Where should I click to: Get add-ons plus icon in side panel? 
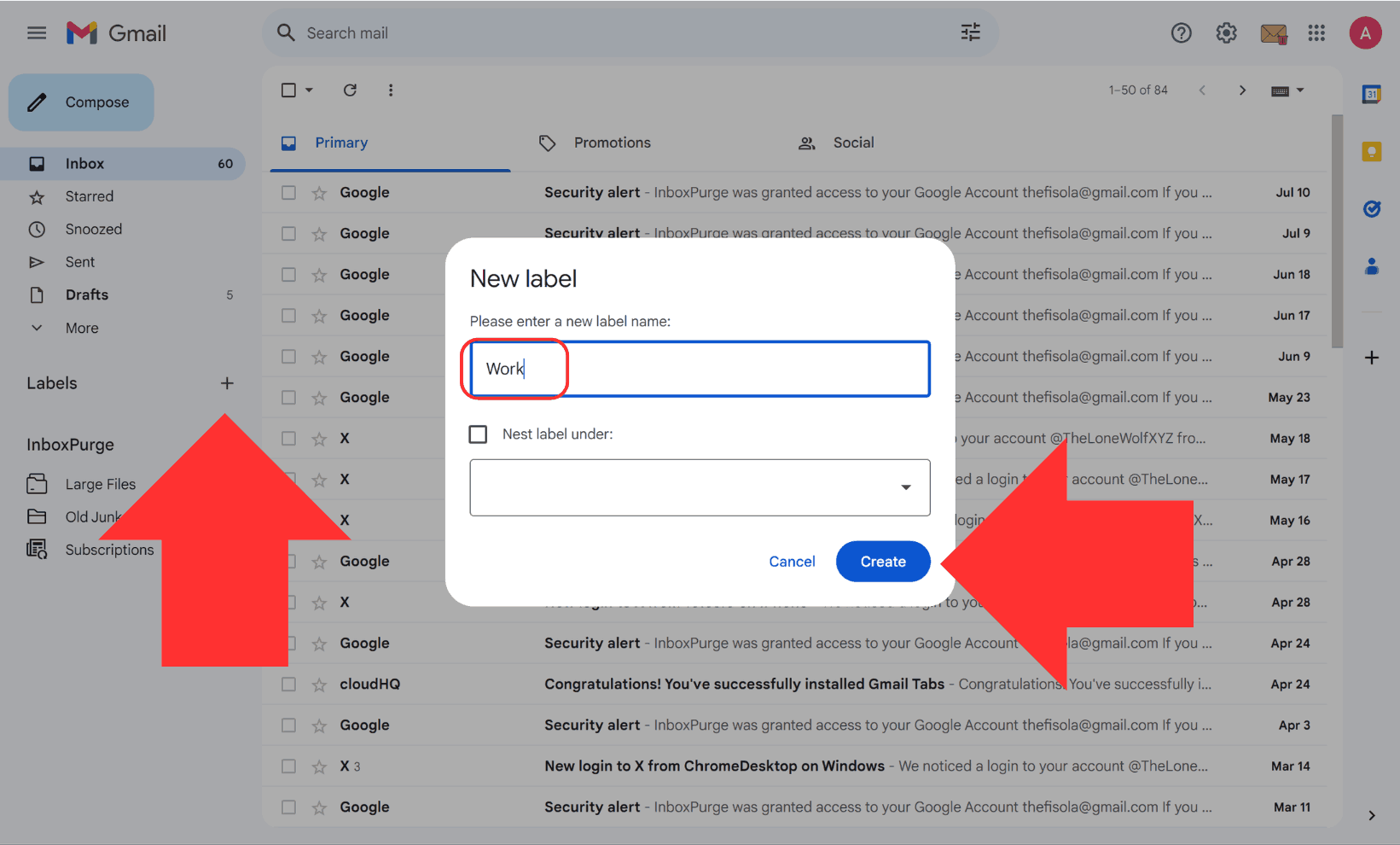[x=1371, y=358]
